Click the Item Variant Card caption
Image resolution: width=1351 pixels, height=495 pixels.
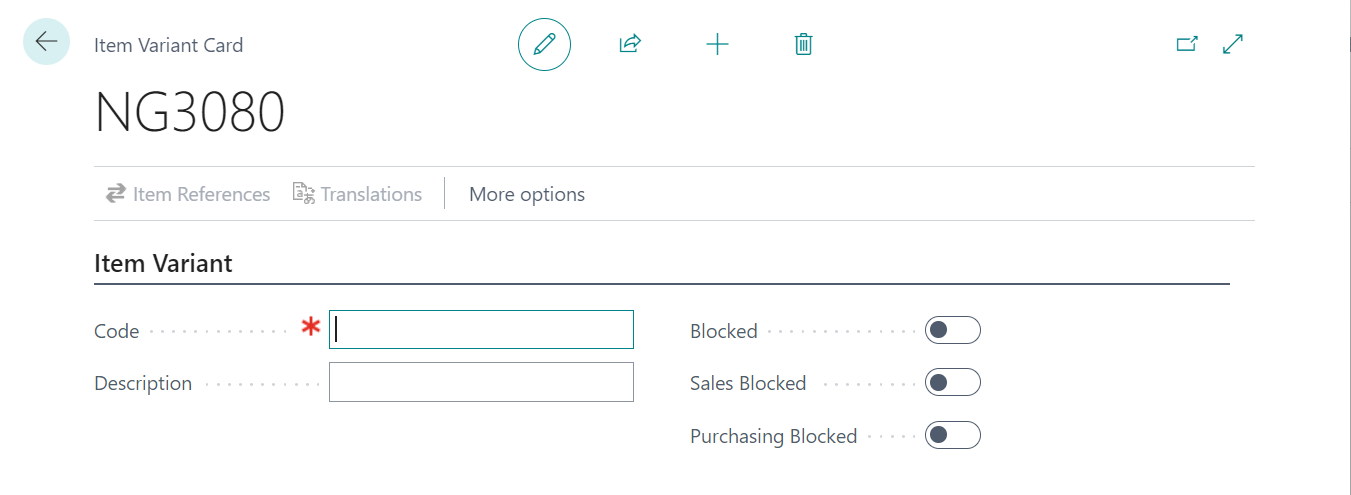[168, 45]
